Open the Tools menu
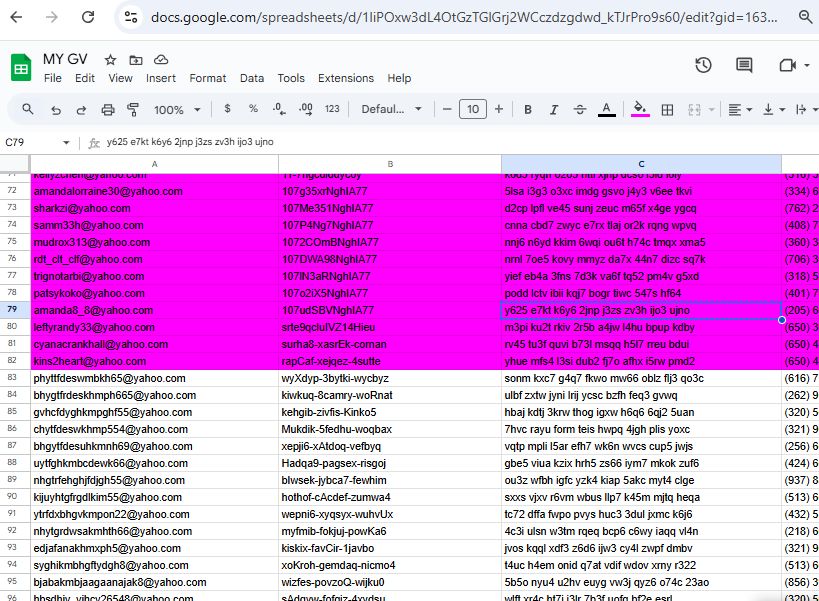Image resolution: width=819 pixels, height=601 pixels. pos(291,78)
